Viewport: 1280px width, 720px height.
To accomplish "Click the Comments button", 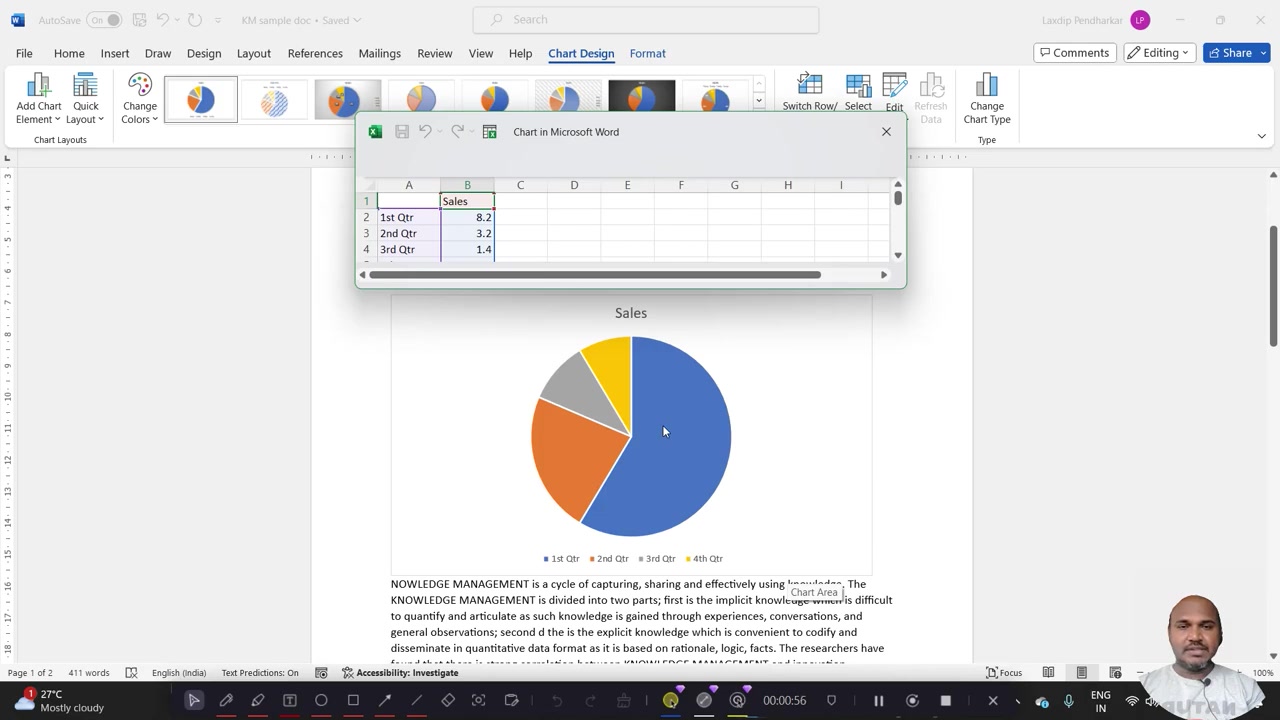I will [1074, 52].
